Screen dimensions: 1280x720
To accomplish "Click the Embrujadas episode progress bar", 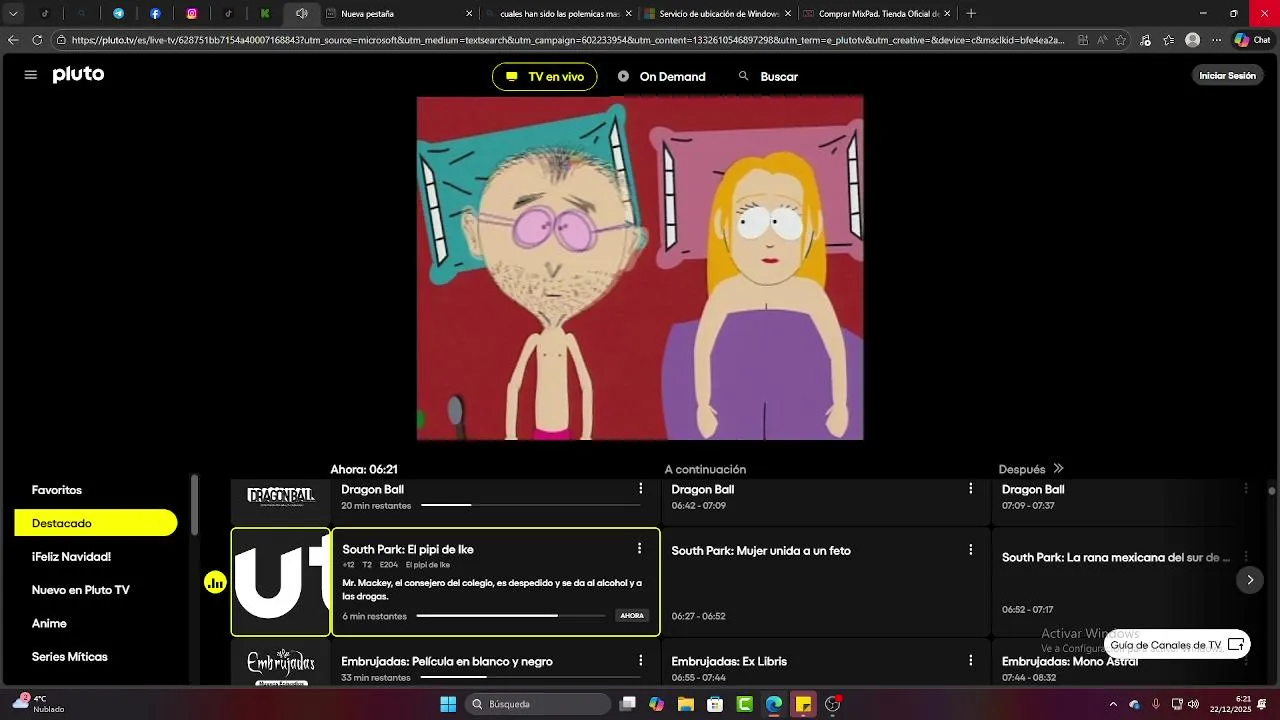I will tap(530, 677).
